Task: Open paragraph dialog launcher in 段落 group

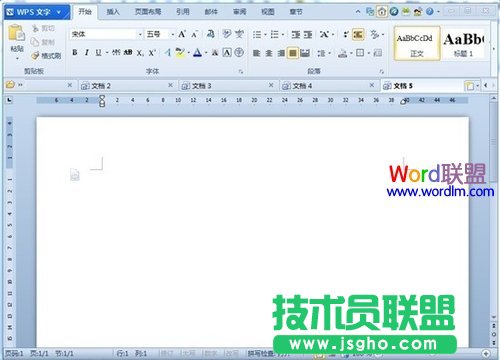Action: pyautogui.click(x=382, y=71)
